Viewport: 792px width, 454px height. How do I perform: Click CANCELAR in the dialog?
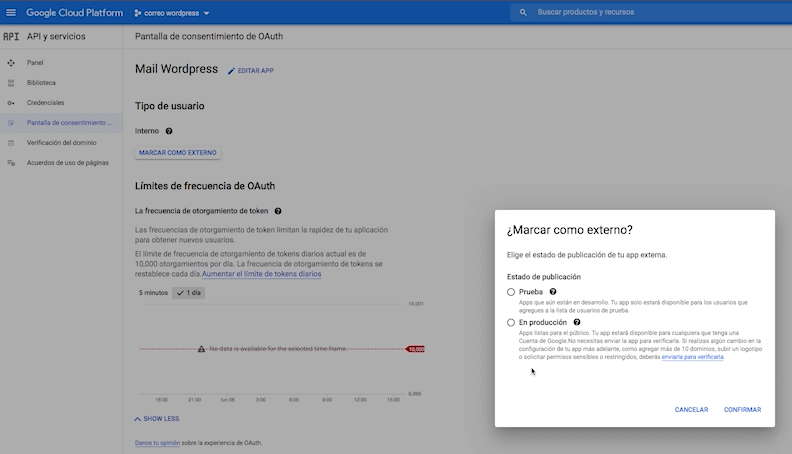[691, 410]
